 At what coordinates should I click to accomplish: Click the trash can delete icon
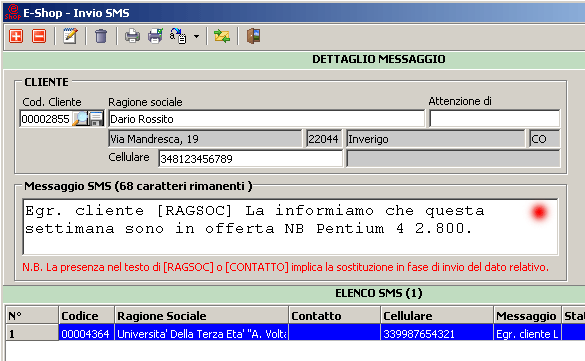pyautogui.click(x=101, y=36)
